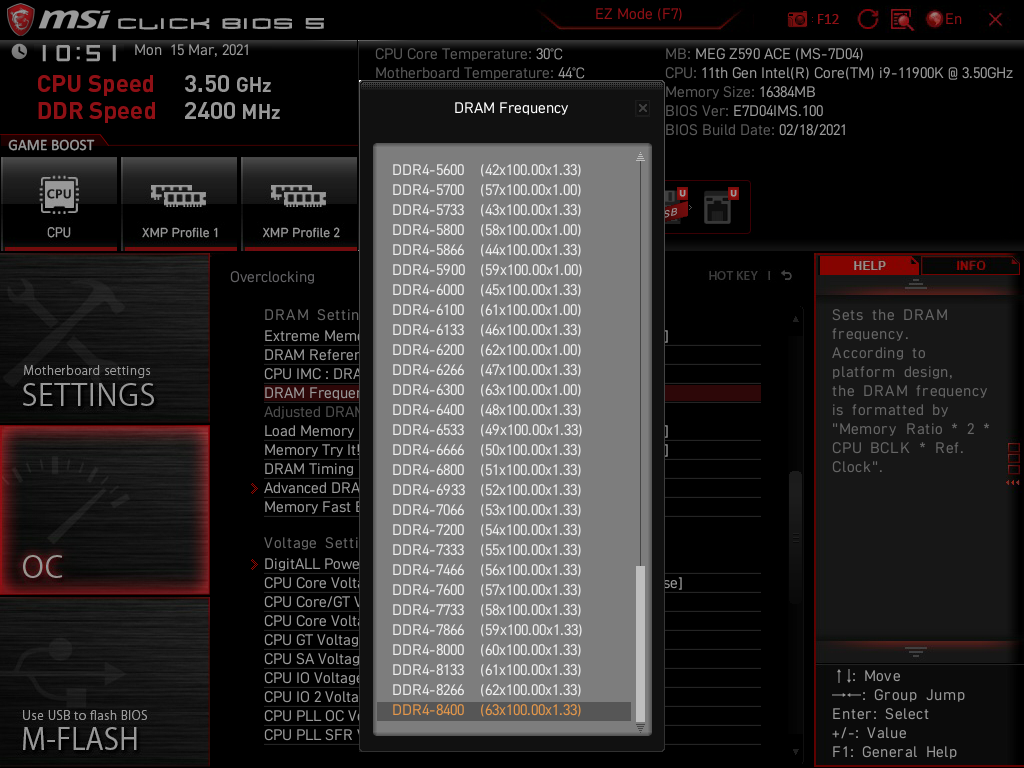
Task: Select DDR4-8266 frequency option
Action: click(x=504, y=690)
